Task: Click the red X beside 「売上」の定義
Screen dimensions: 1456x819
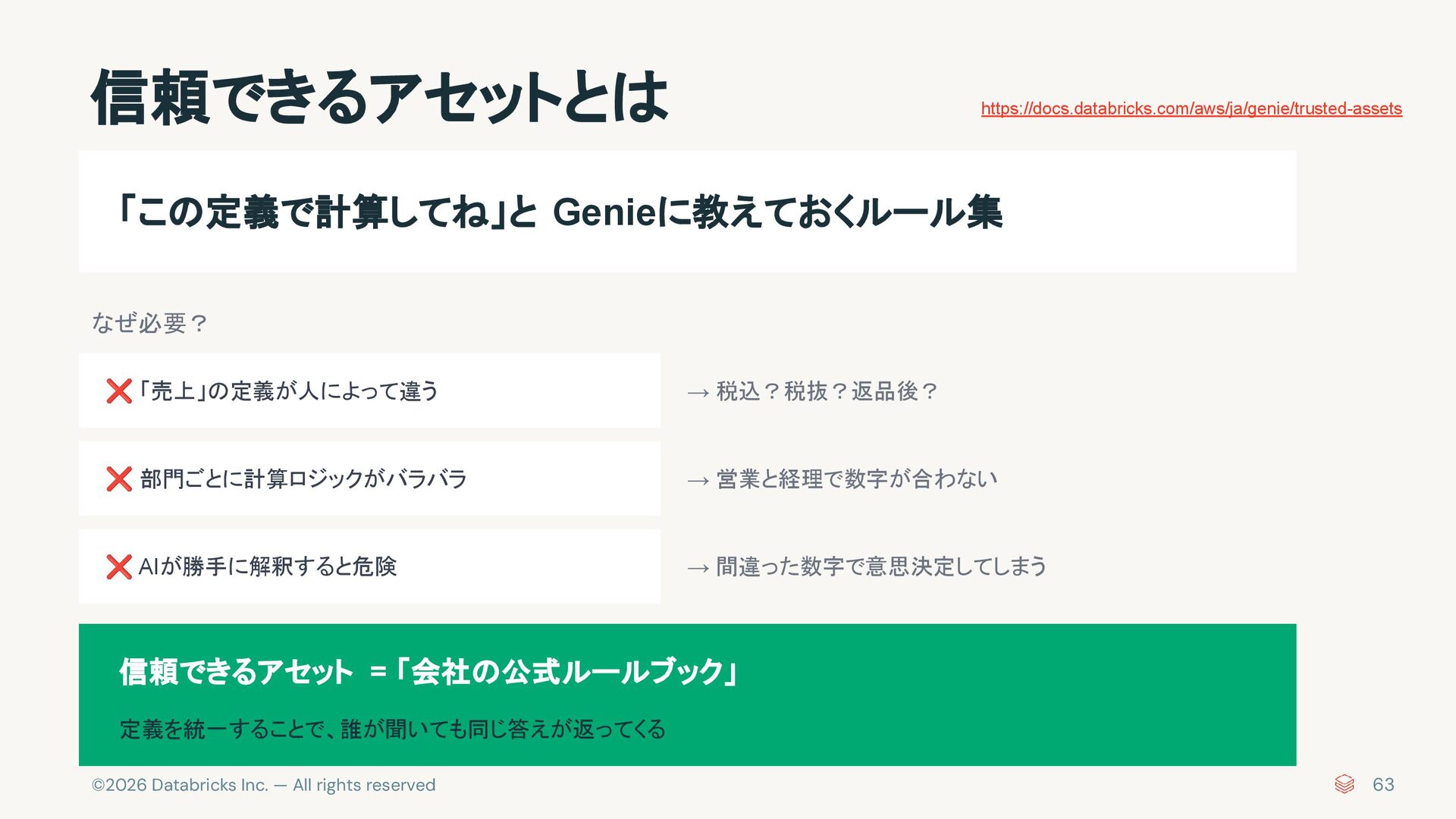Action: pyautogui.click(x=119, y=391)
